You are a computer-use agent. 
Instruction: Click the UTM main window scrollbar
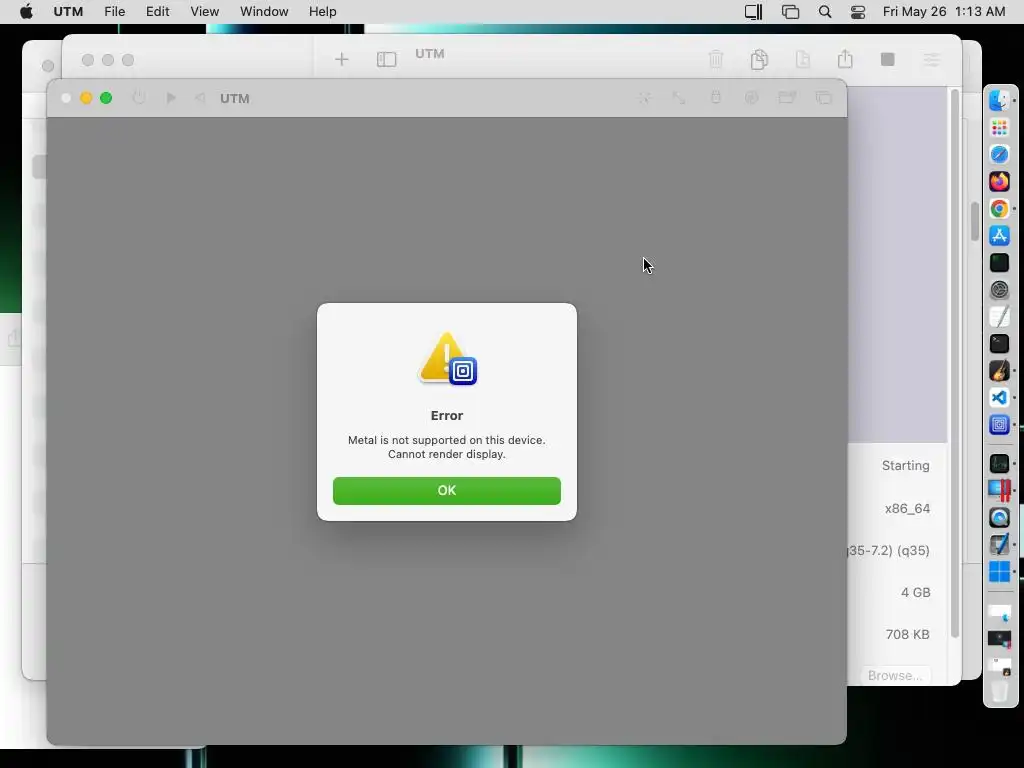(x=955, y=362)
